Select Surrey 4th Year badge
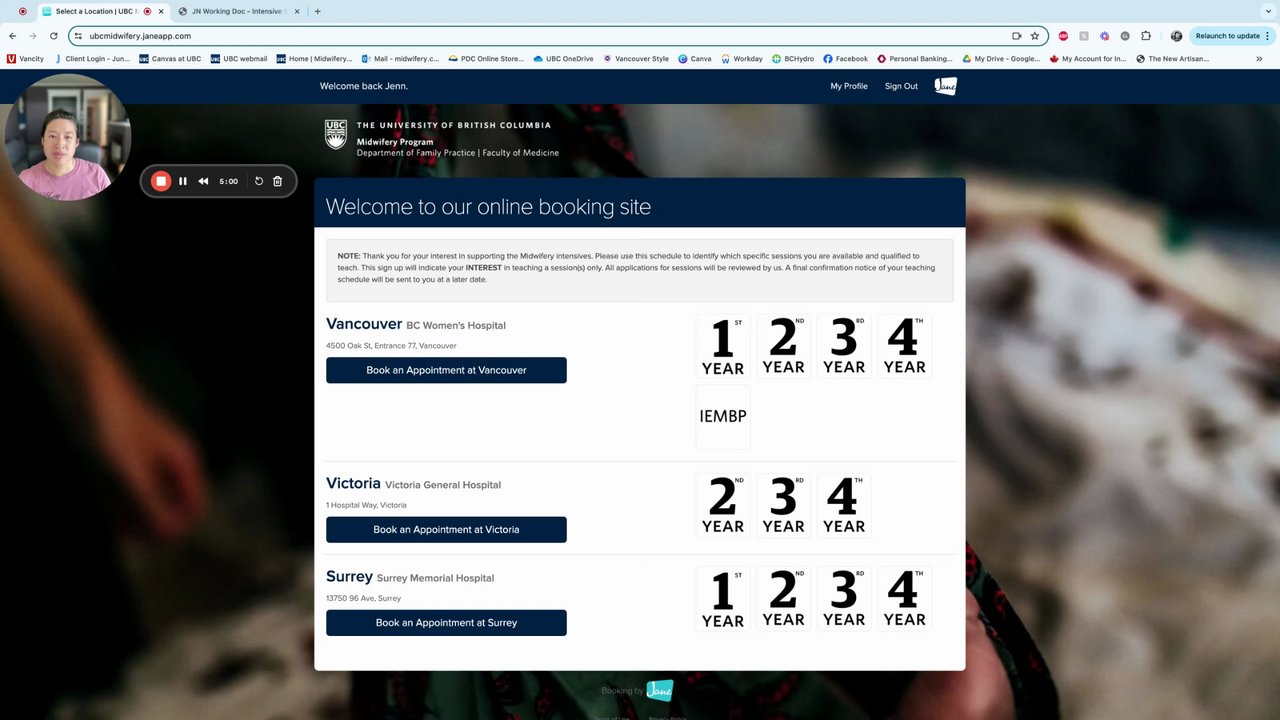Image resolution: width=1280 pixels, height=720 pixels. tap(904, 599)
